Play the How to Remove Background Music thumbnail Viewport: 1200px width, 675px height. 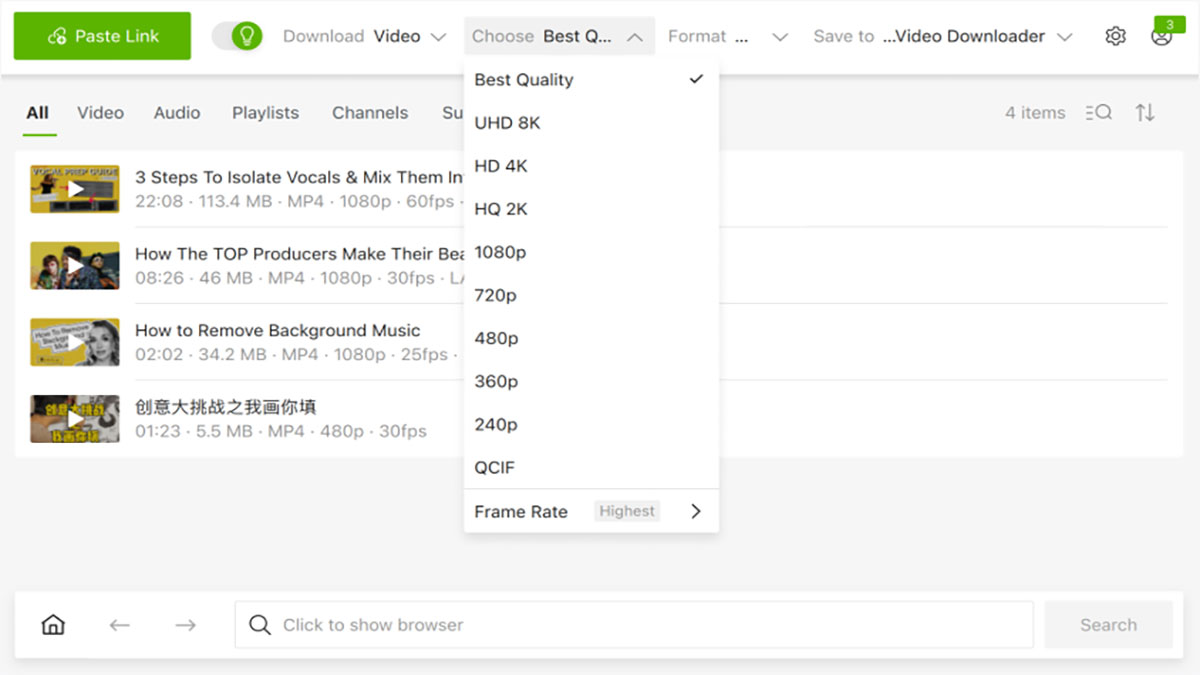[75, 342]
